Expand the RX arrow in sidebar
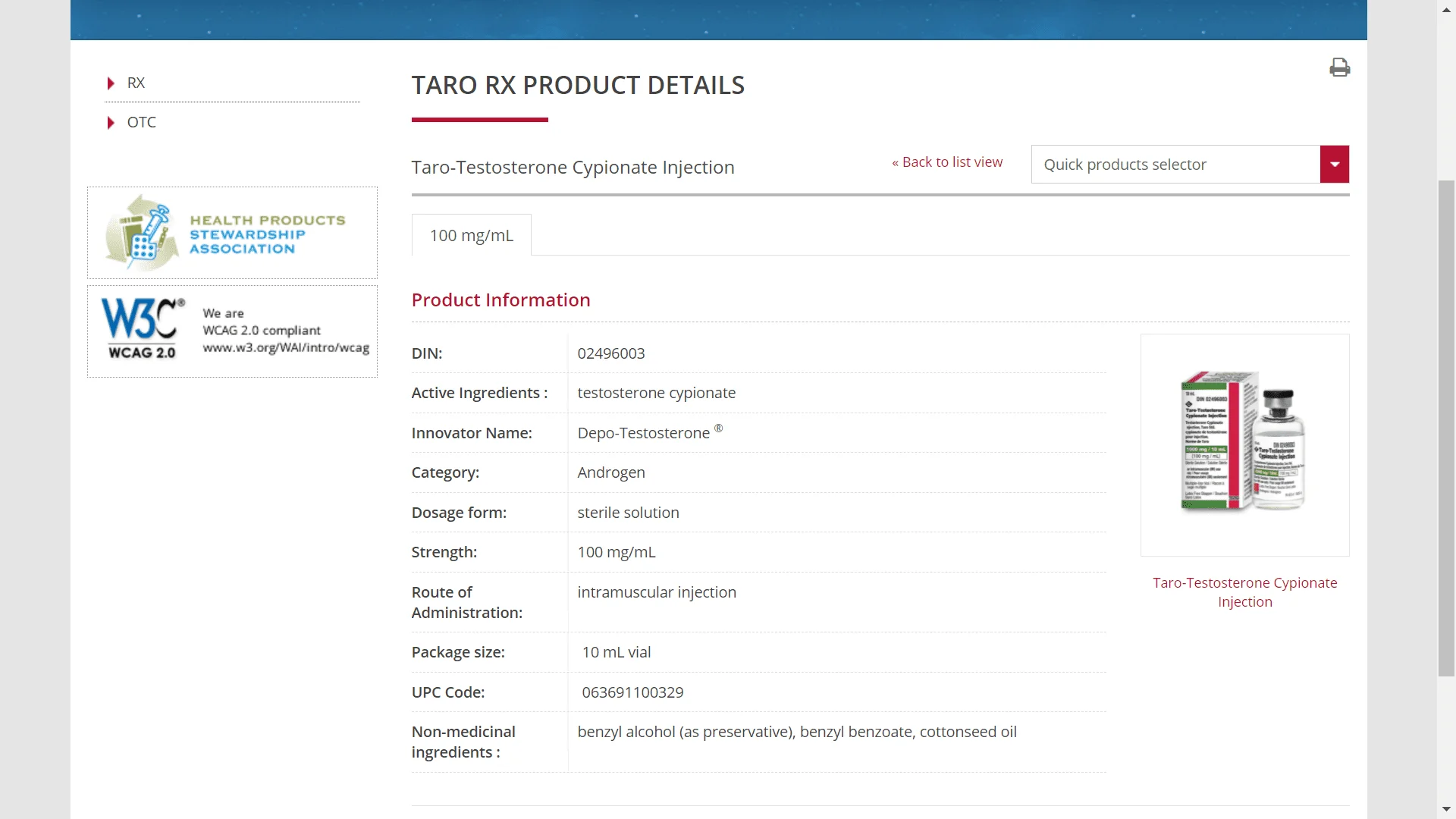Viewport: 1456px width, 819px height. [x=111, y=83]
